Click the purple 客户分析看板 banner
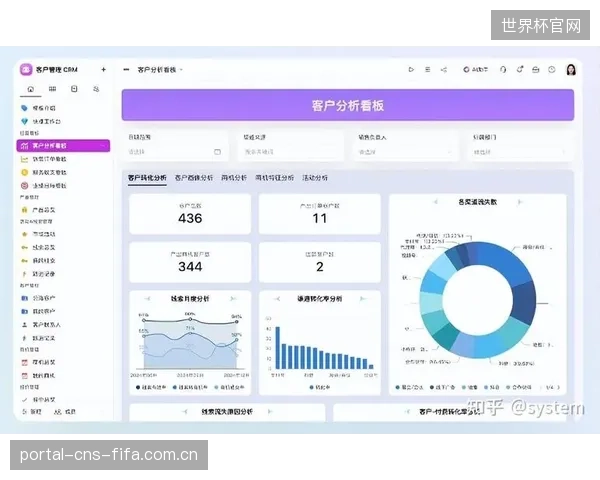Viewport: 600px width, 480px height. 347,105
